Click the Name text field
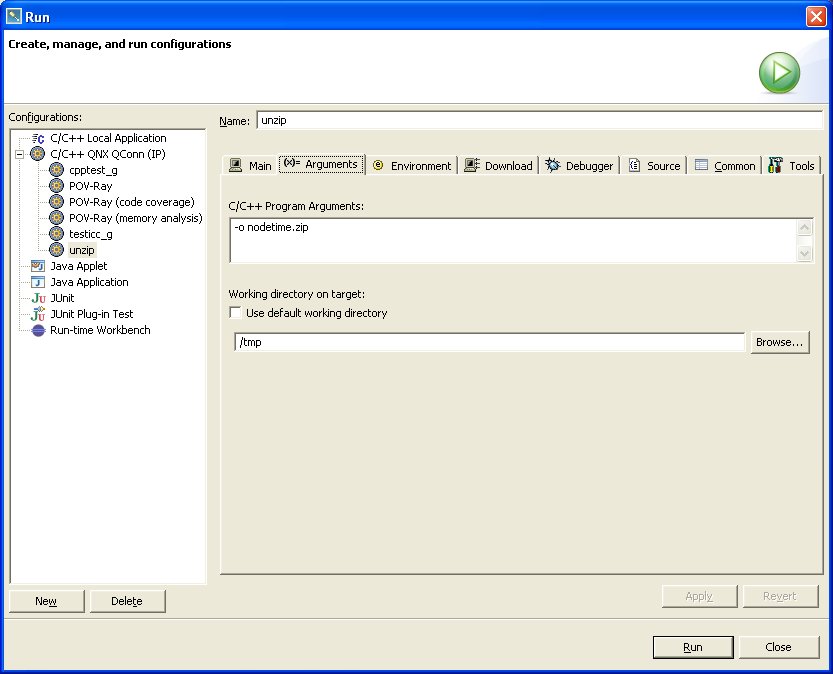 click(x=540, y=120)
